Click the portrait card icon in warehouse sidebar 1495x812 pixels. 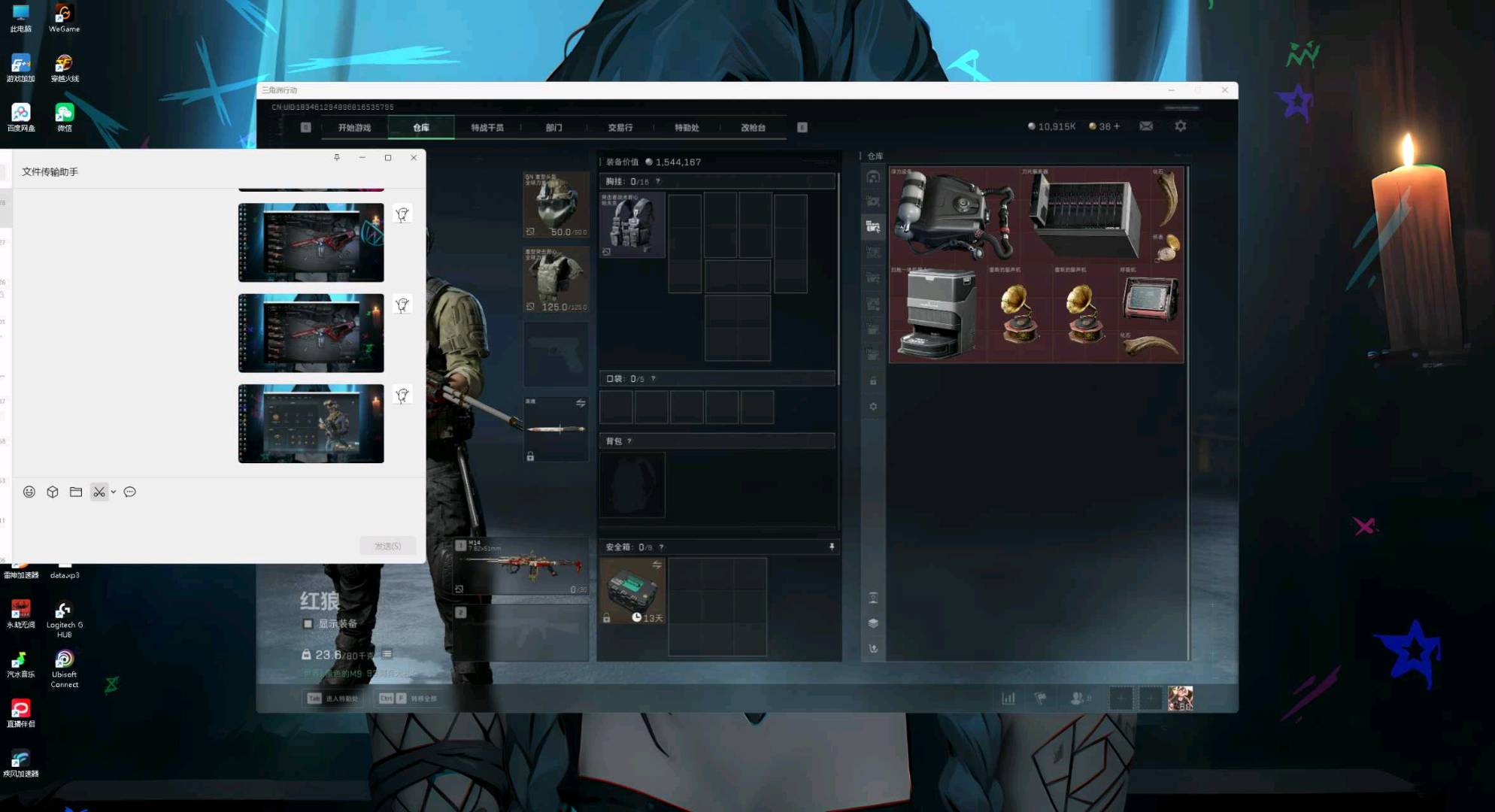[x=873, y=598]
